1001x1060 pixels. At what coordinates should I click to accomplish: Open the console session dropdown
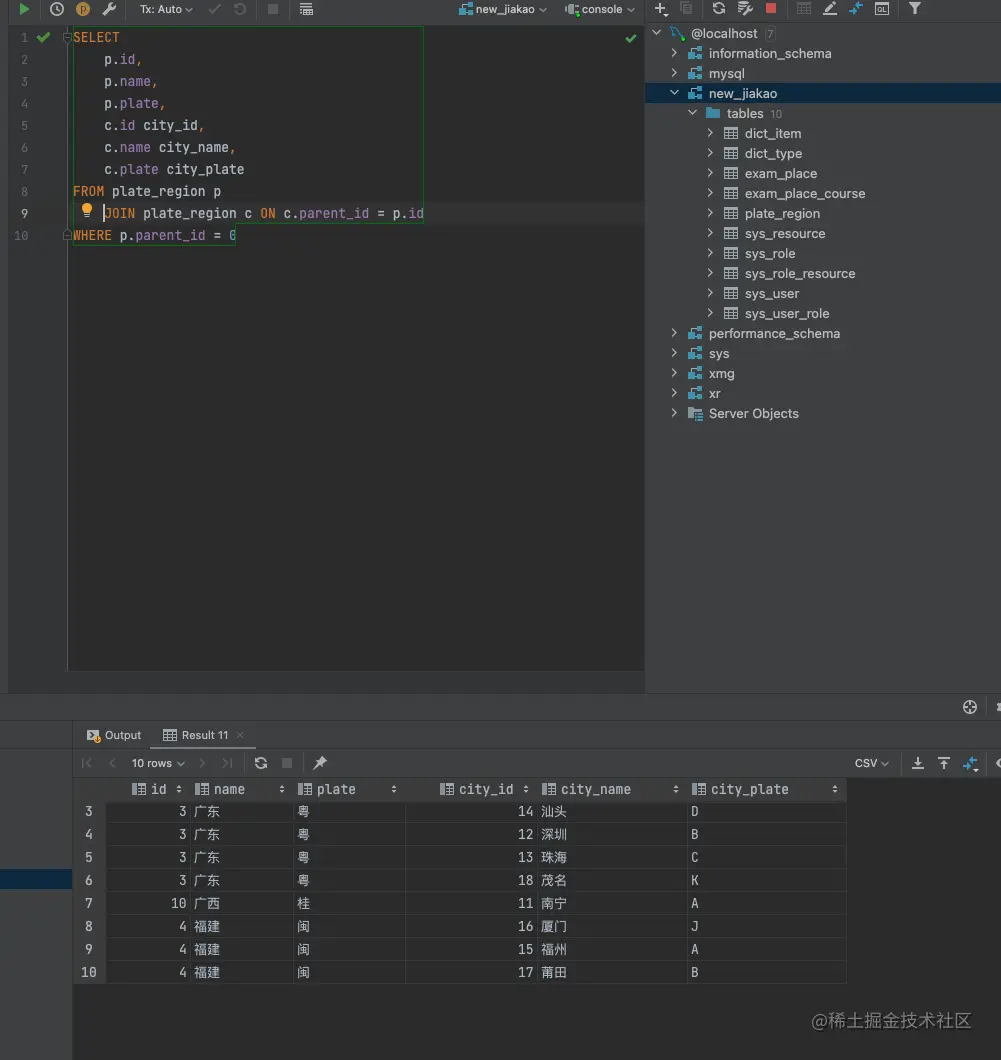point(600,9)
